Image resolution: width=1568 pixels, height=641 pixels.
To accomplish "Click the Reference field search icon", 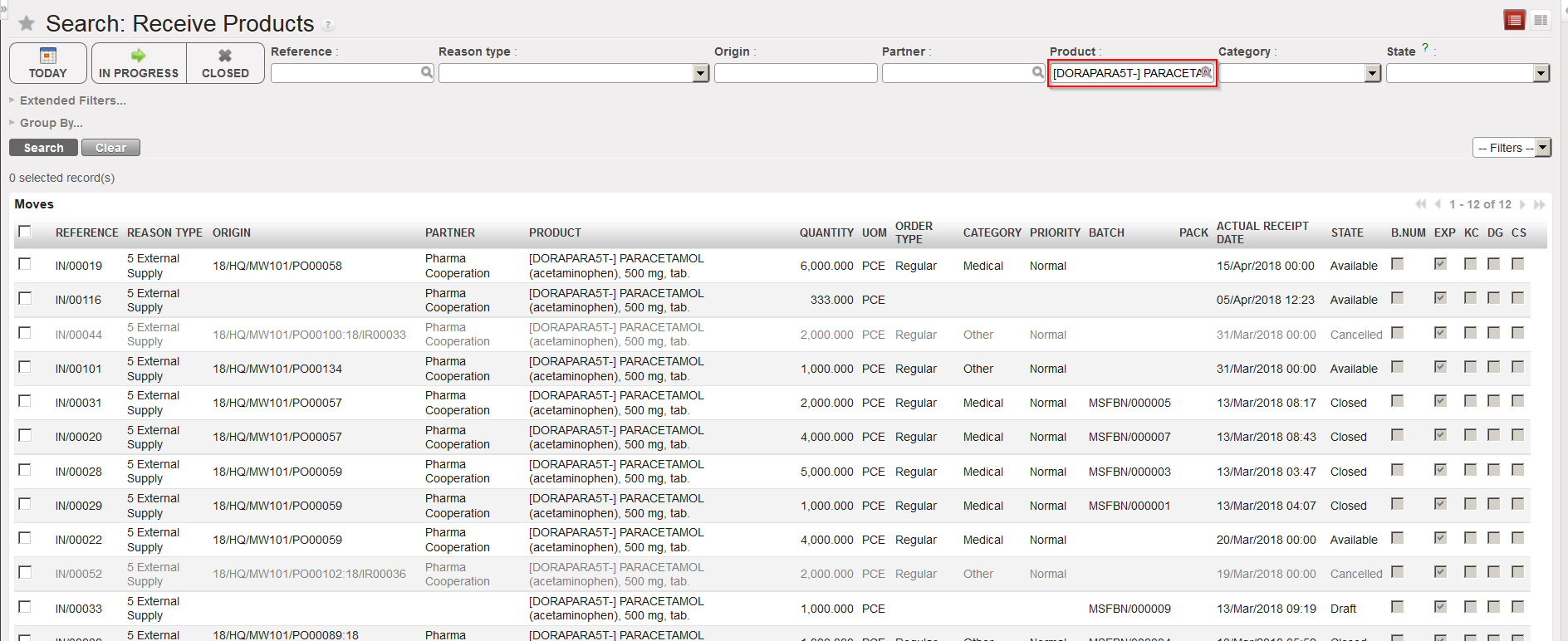I will tap(426, 73).
